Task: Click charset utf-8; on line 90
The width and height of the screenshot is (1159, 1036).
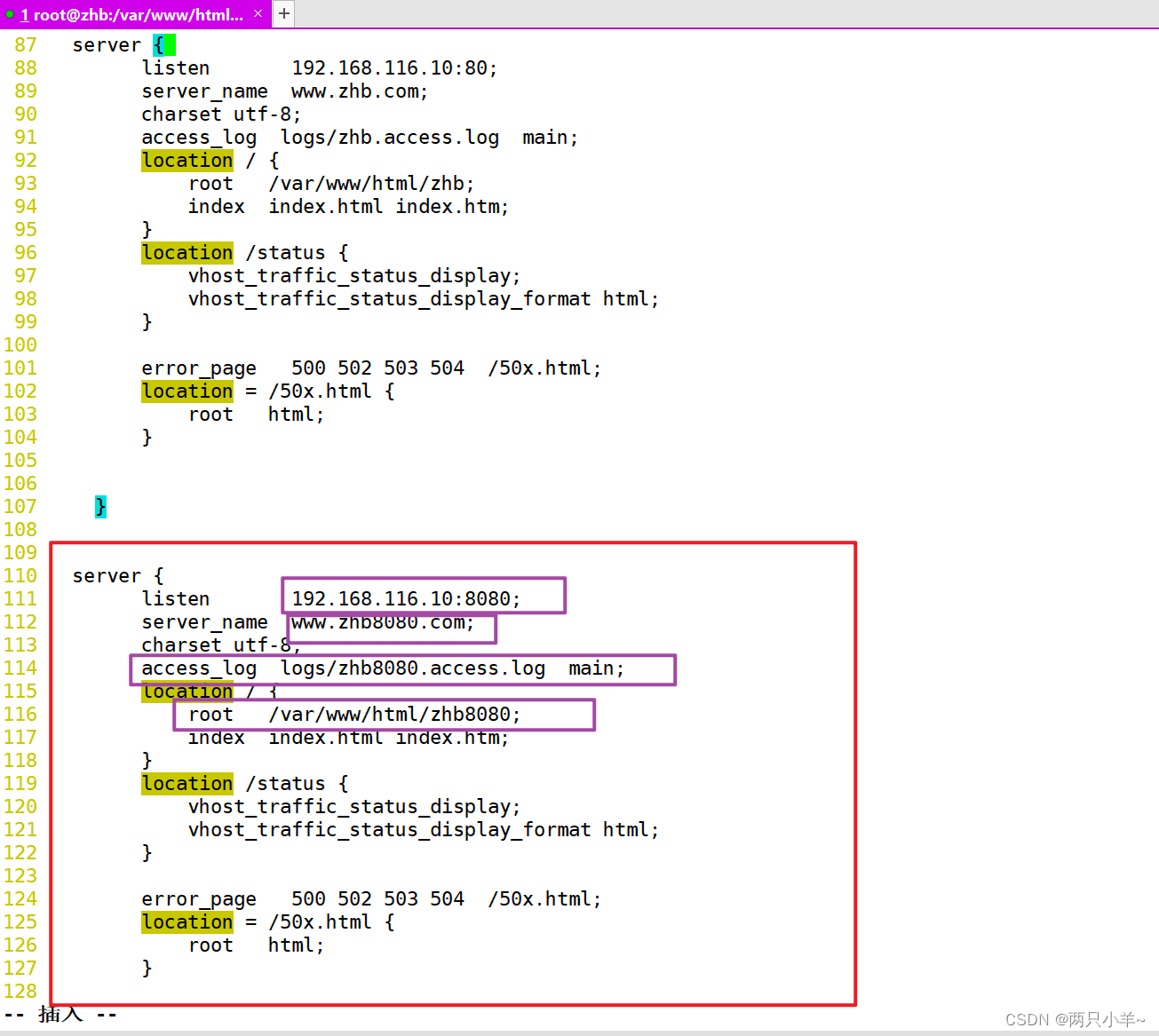Action: pos(221,115)
